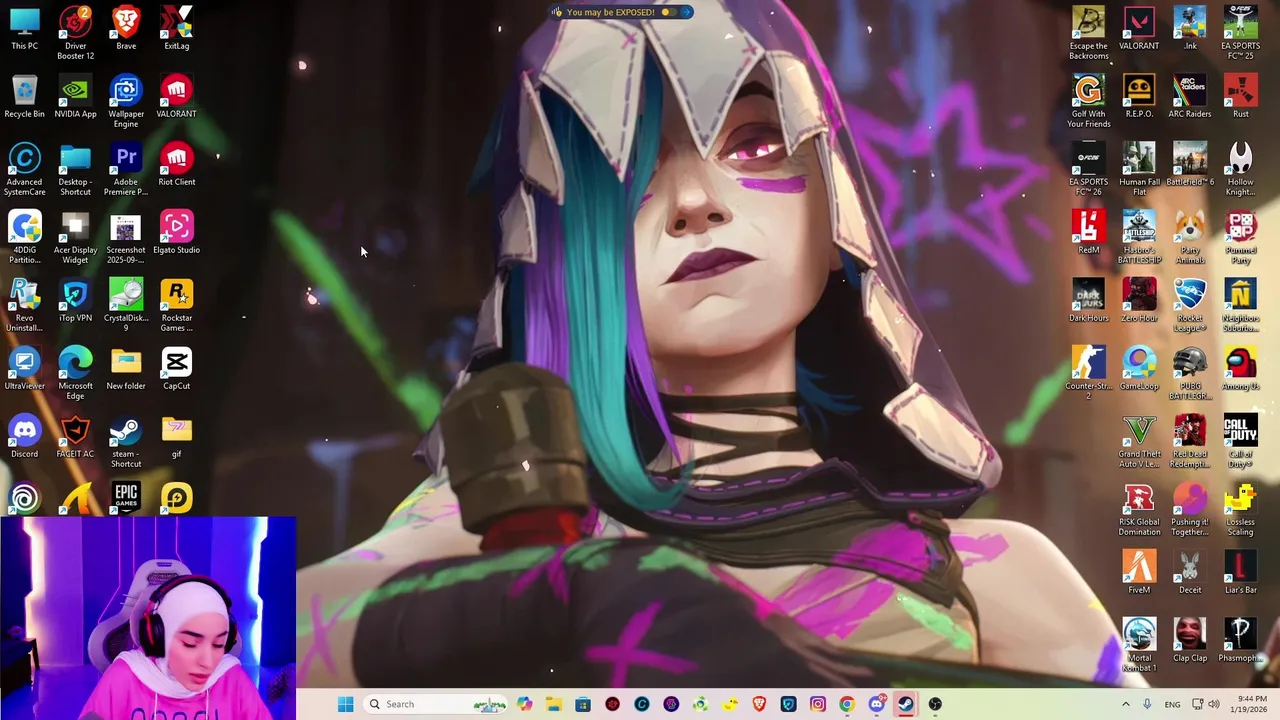Show hidden system tray icons
The image size is (1280, 720).
[1125, 704]
